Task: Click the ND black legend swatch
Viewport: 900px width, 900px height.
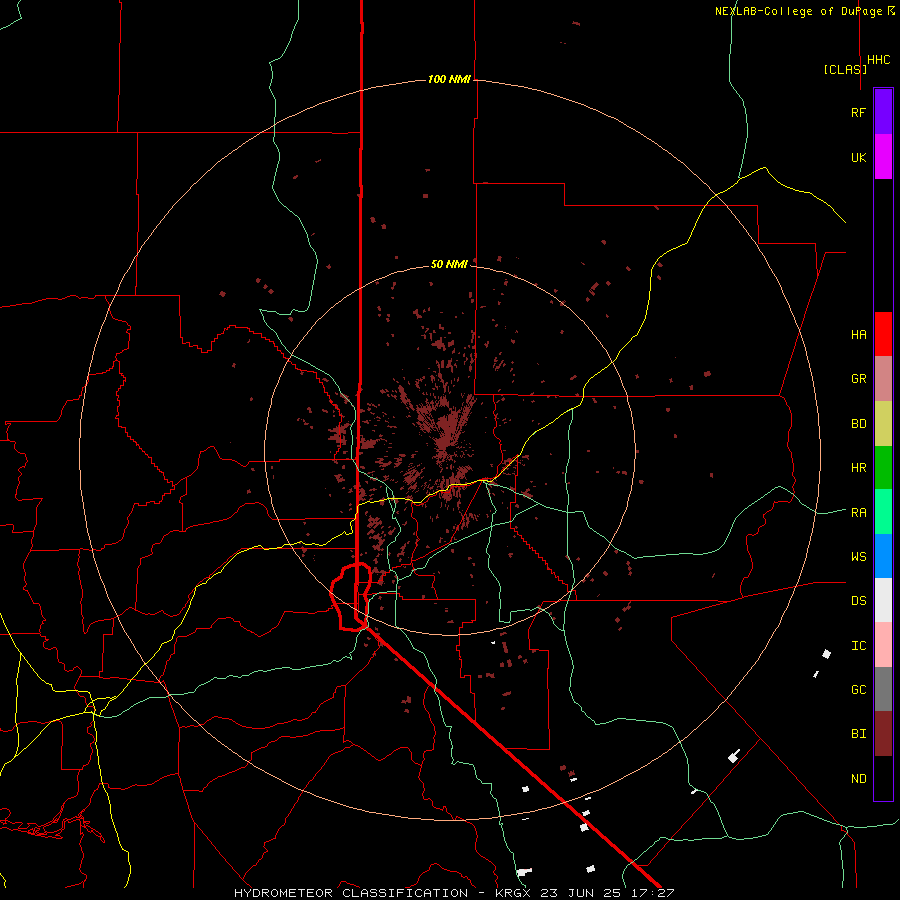Action: point(883,778)
